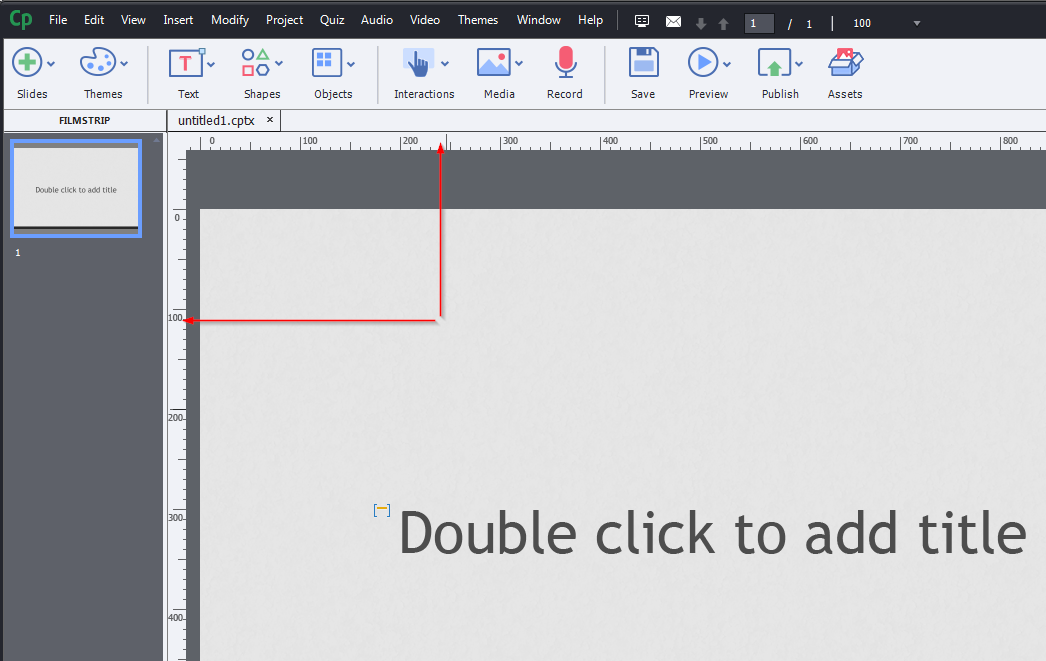Open the Assets panel
The height and width of the screenshot is (661, 1046).
845,63
